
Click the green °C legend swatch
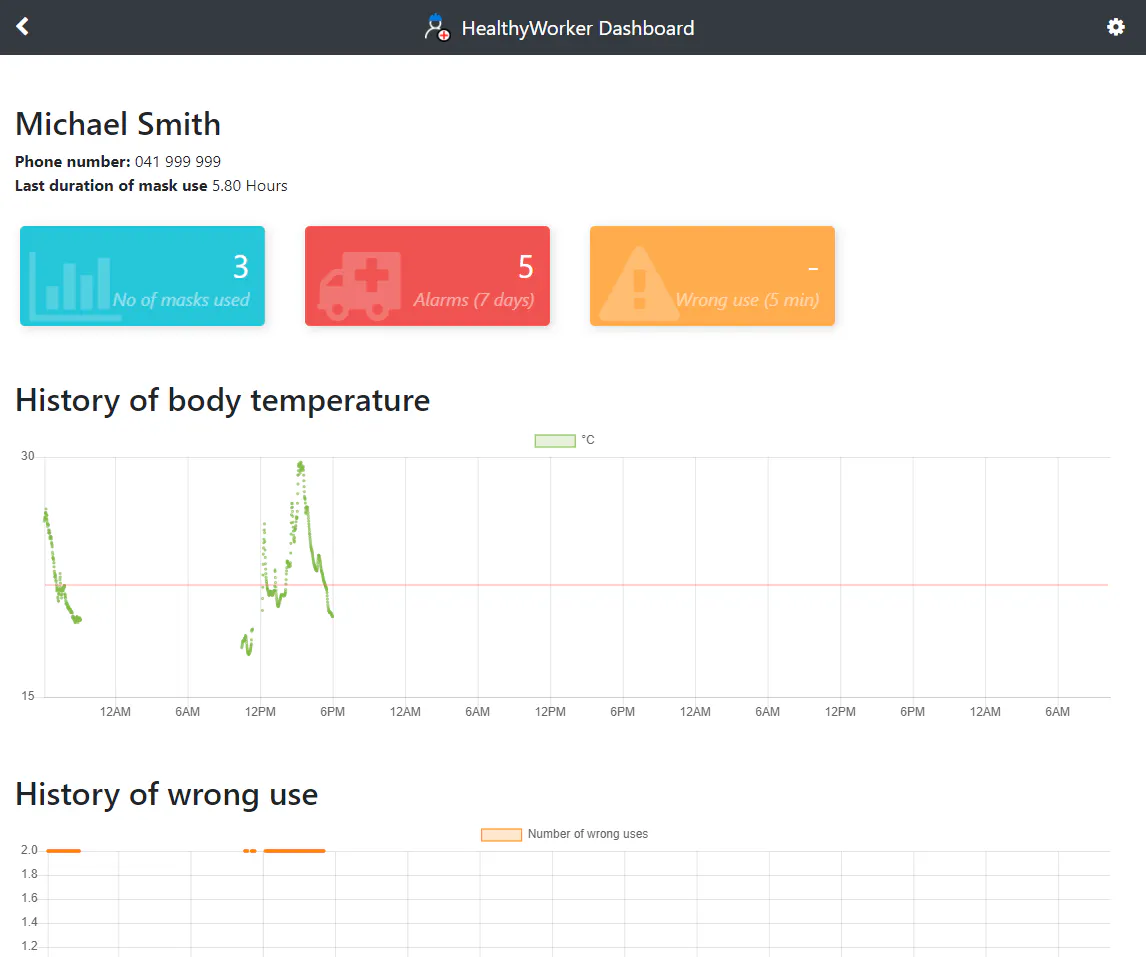click(x=554, y=440)
